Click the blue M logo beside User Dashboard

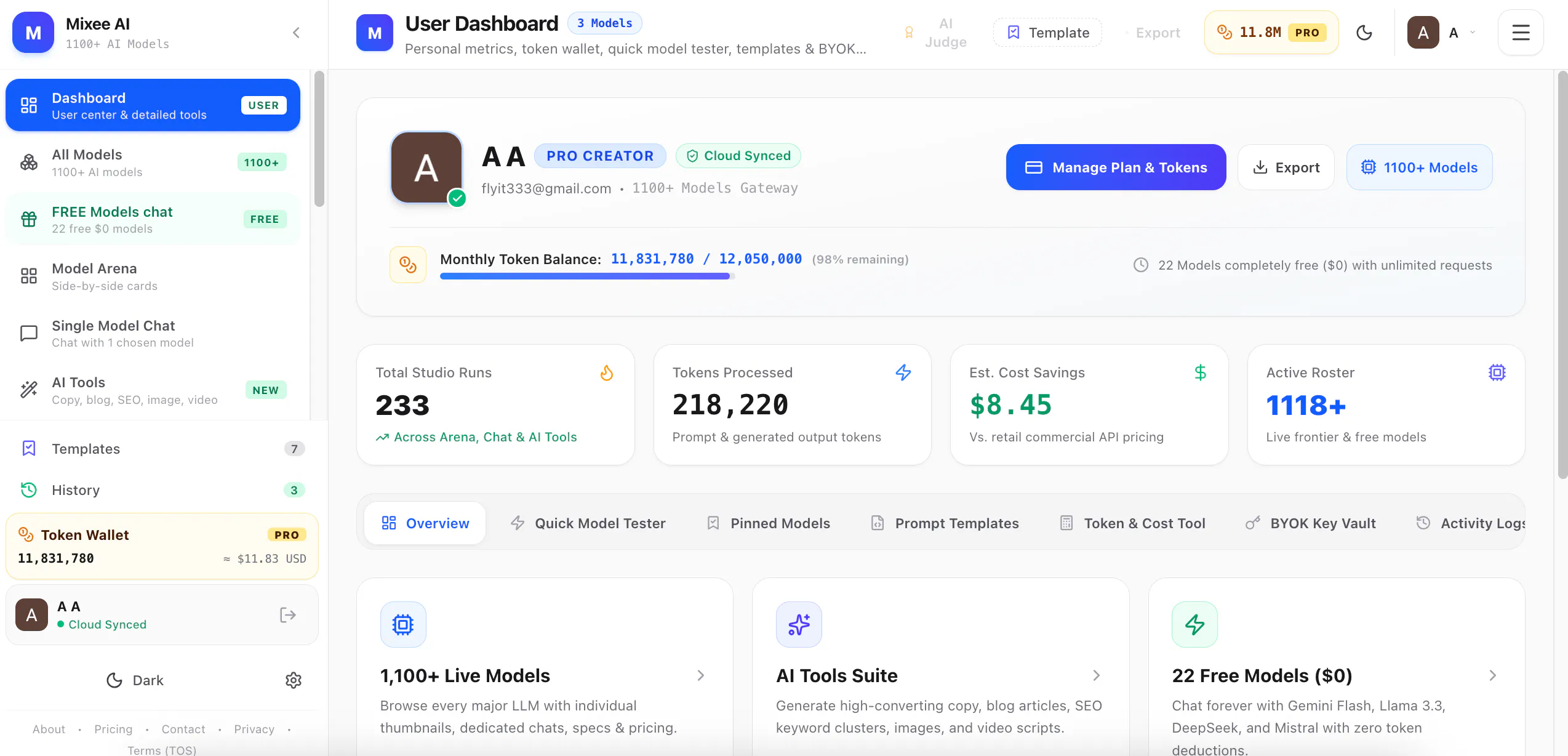[x=375, y=33]
